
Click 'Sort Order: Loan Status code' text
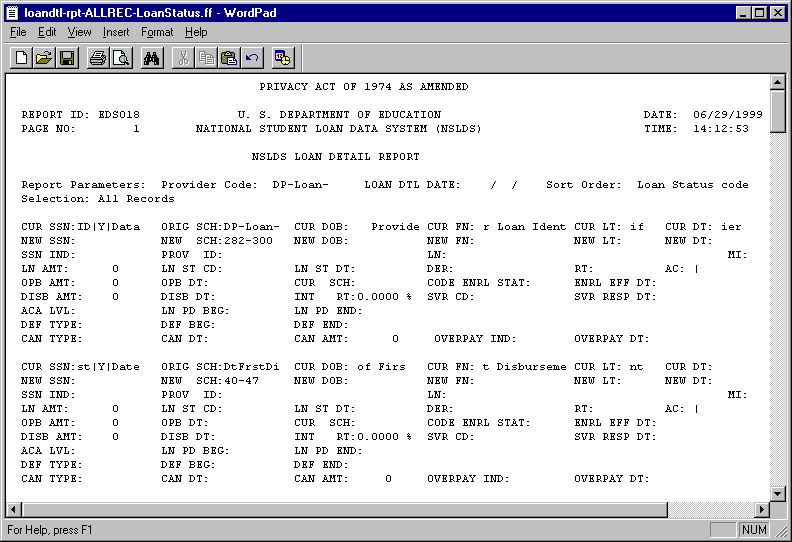click(x=647, y=185)
